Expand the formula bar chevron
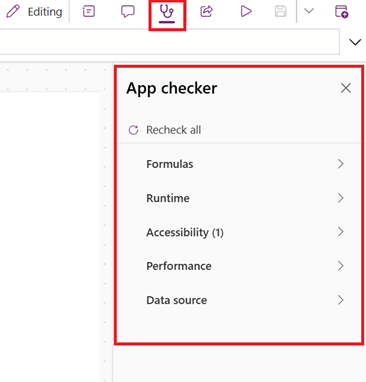Screen dimensions: 366x382 click(x=355, y=42)
